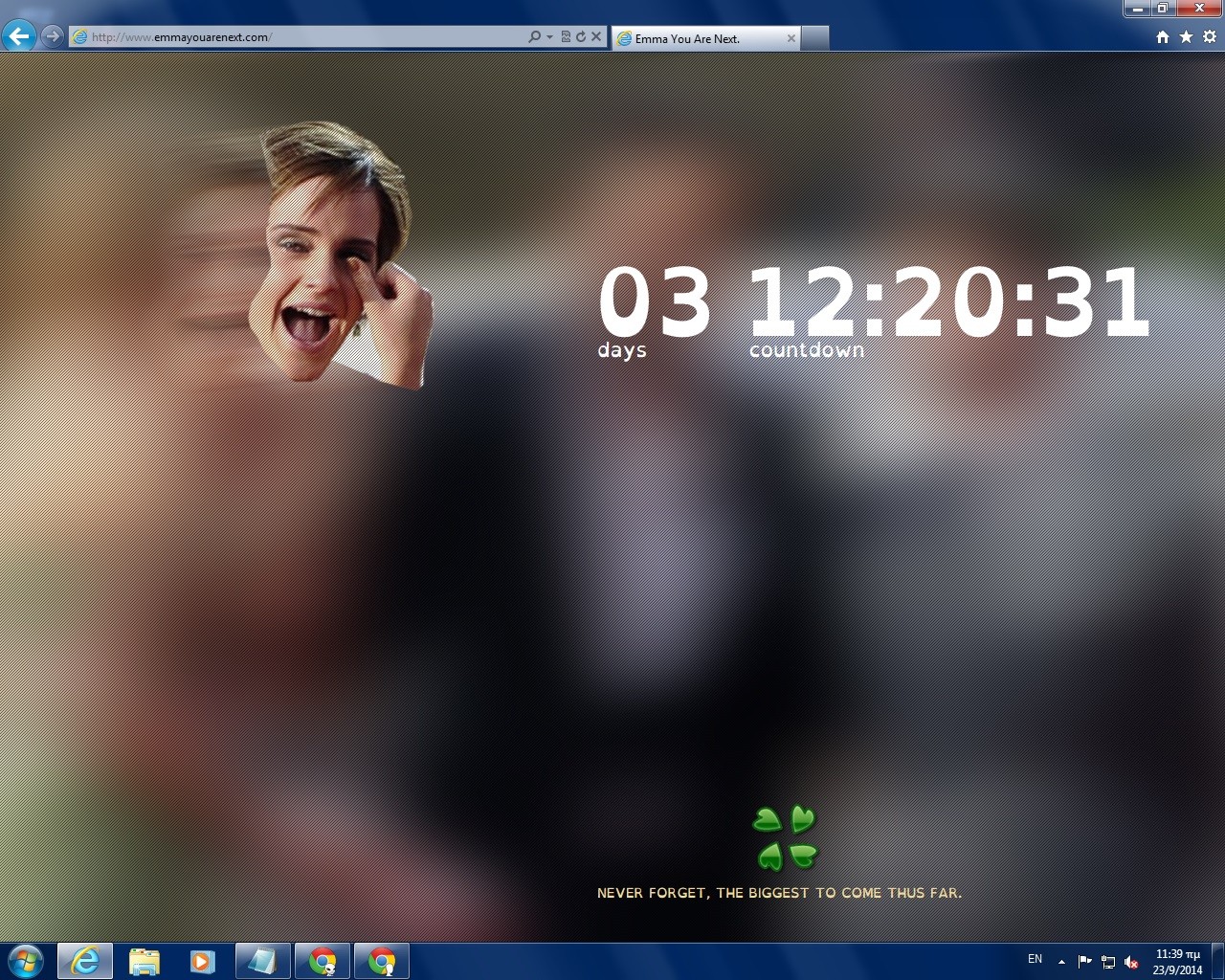Click the muted volume speaker icon
Viewport: 1225px width, 980px height.
(x=1131, y=962)
